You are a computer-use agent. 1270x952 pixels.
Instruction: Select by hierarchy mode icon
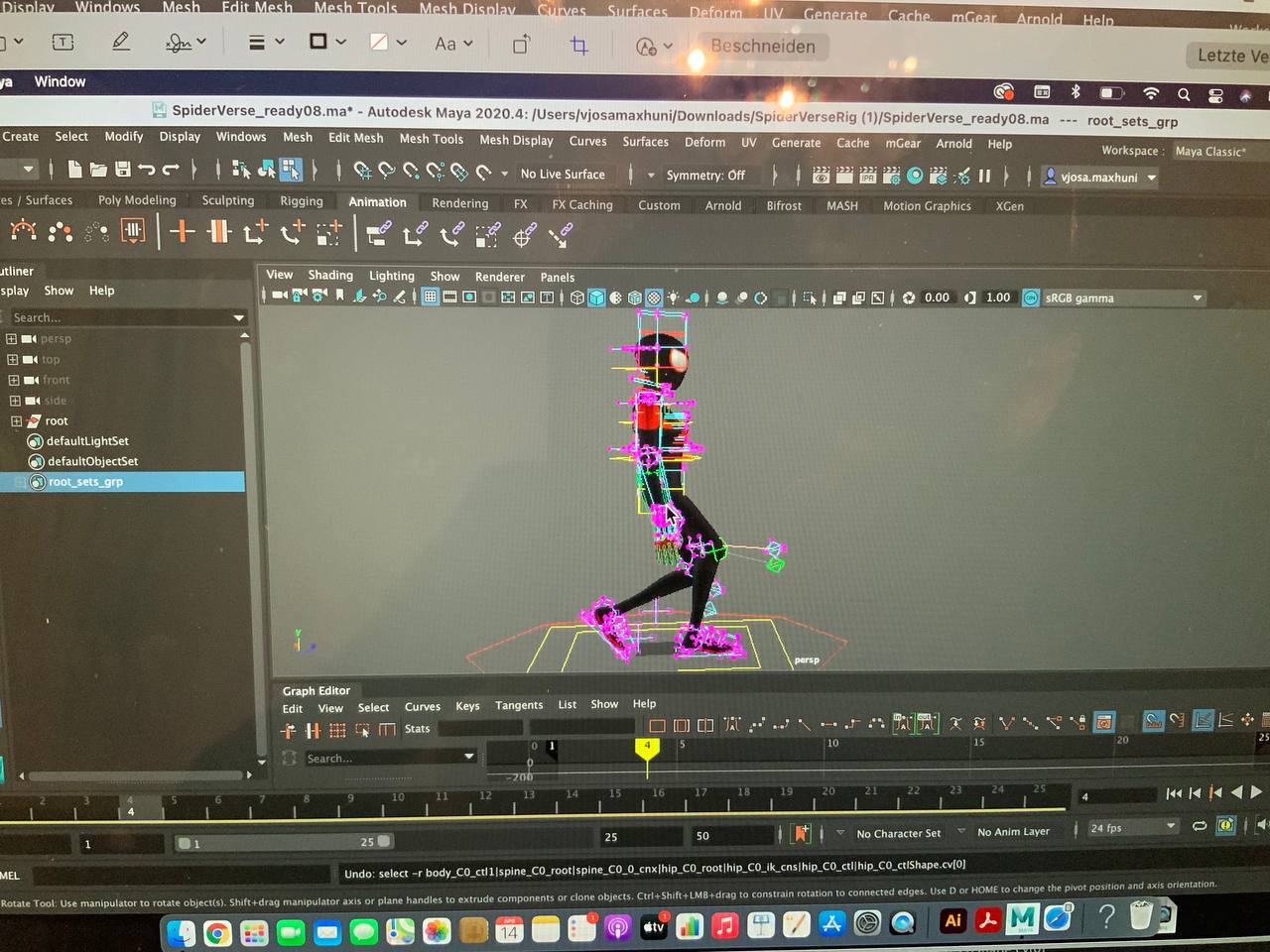(x=241, y=170)
